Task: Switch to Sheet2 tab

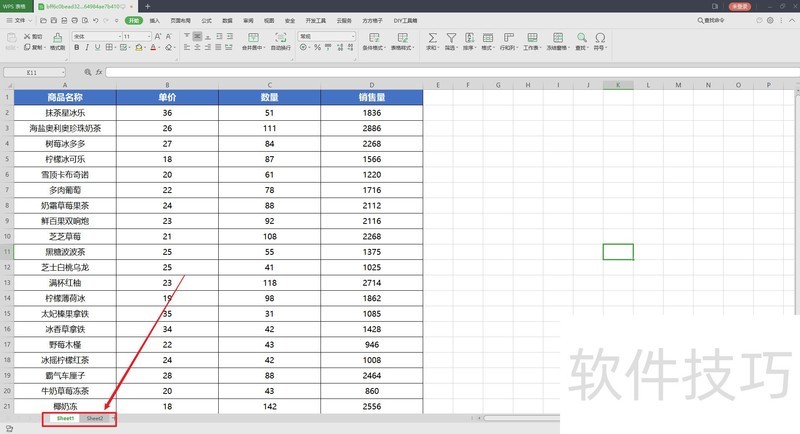Action: [x=95, y=418]
